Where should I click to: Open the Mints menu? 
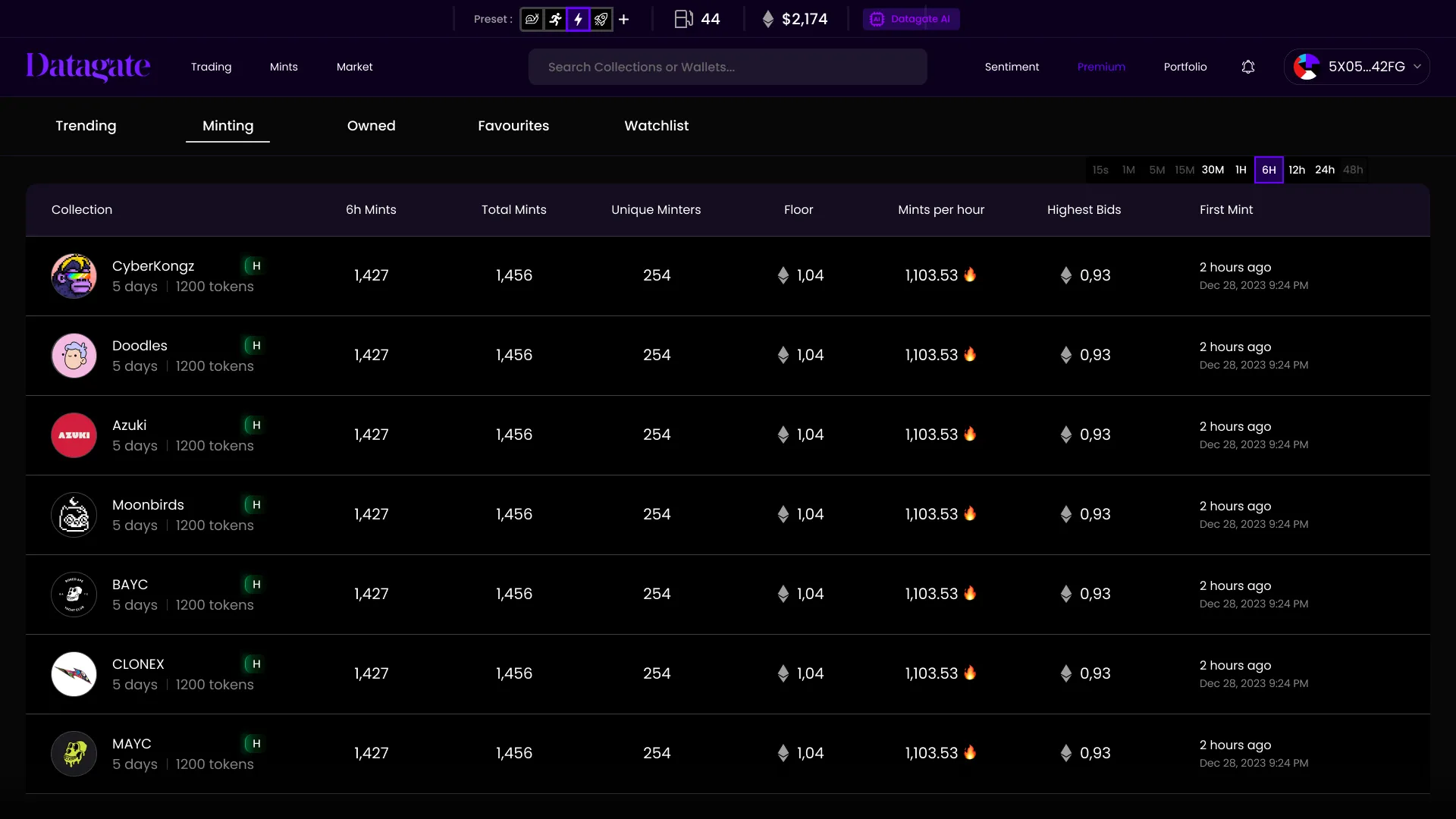pos(284,67)
